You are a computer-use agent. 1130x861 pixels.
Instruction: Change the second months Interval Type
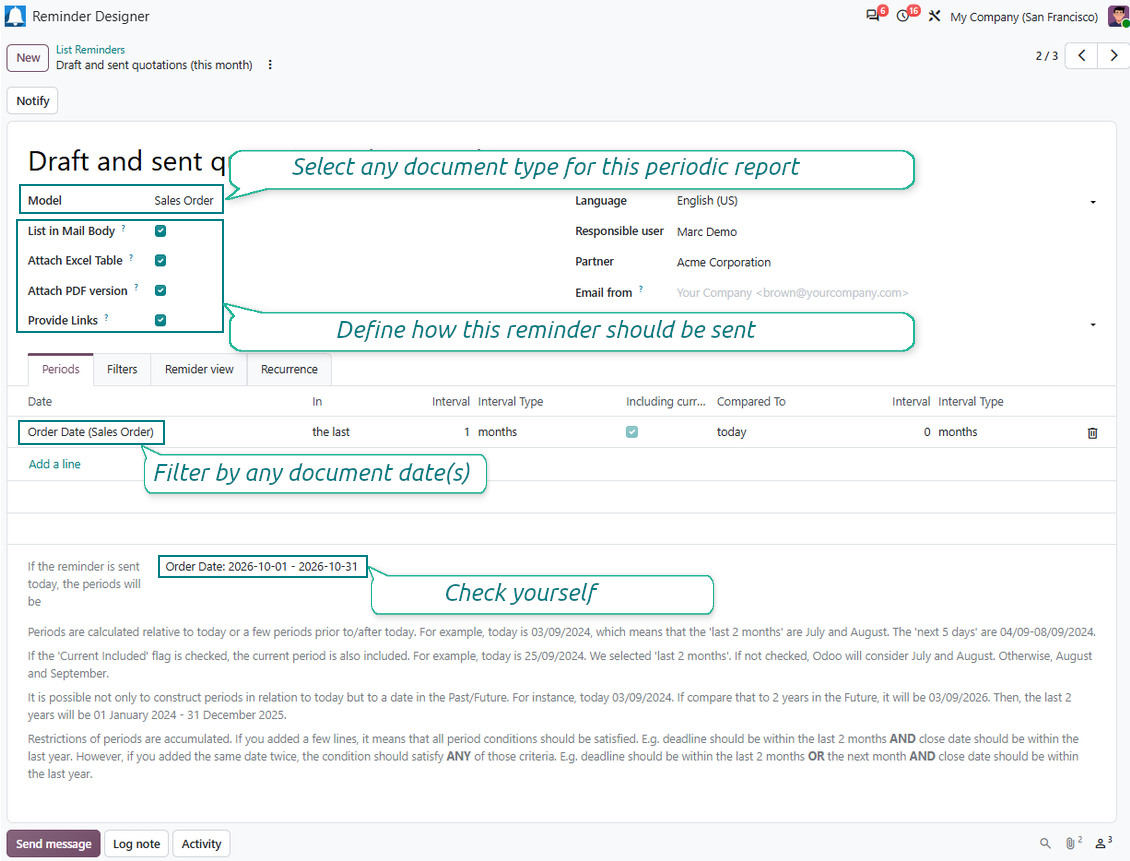(x=958, y=432)
